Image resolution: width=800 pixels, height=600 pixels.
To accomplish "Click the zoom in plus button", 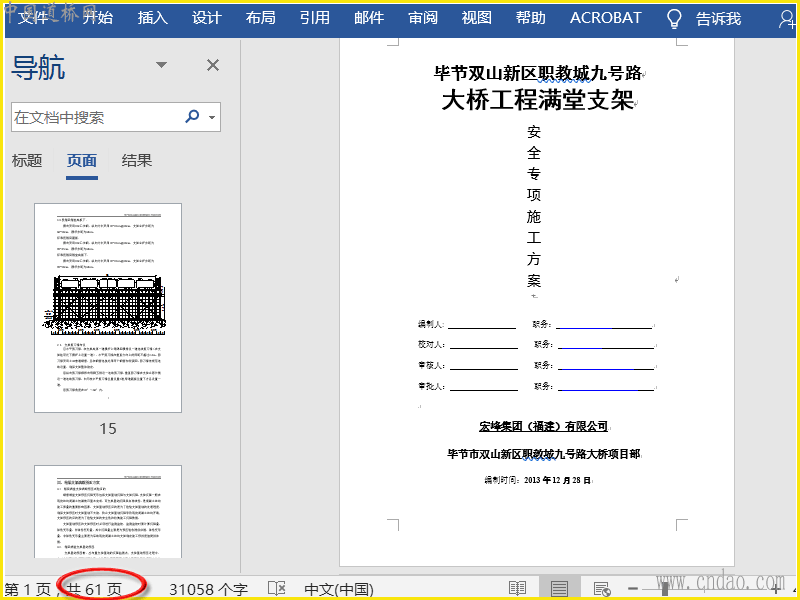I will [x=776, y=589].
